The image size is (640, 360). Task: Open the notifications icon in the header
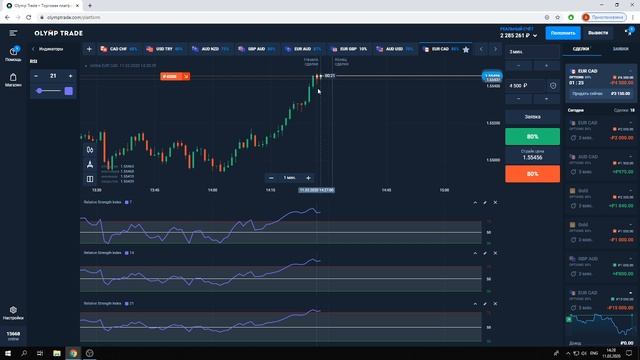point(629,32)
